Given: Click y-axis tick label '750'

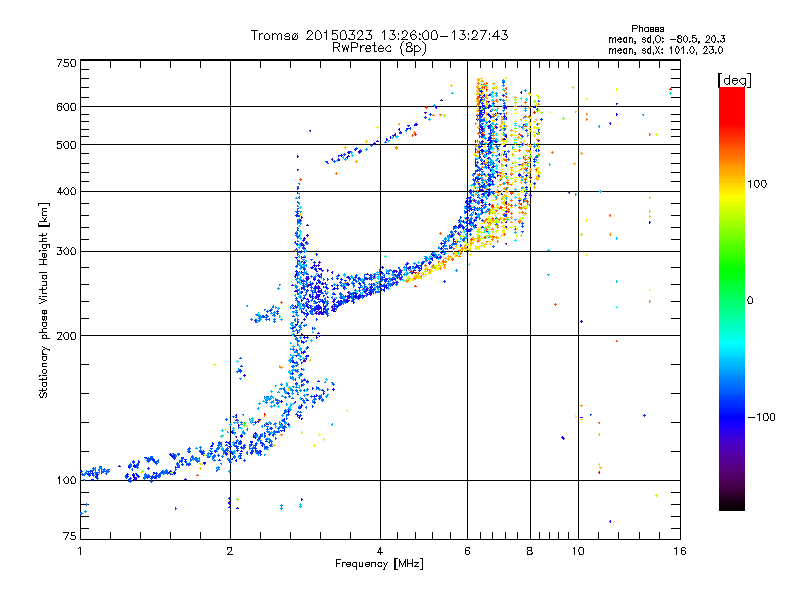Looking at the screenshot, I should coord(66,63).
